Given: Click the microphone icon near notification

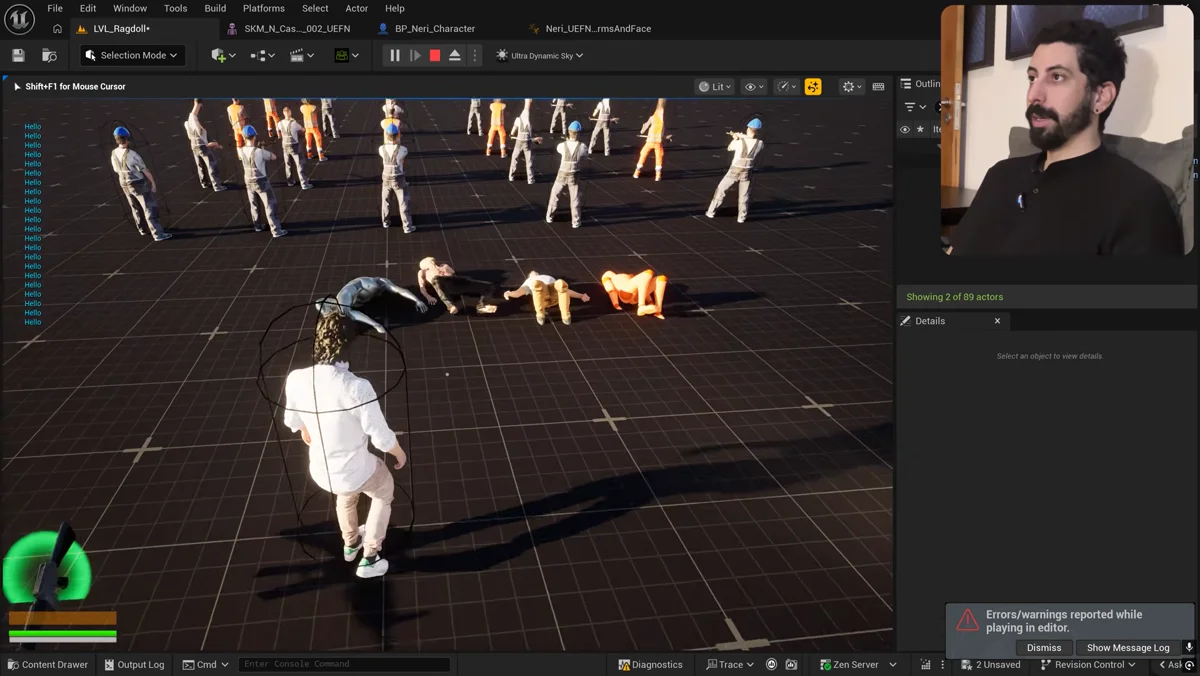Looking at the screenshot, I should click(x=1189, y=647).
